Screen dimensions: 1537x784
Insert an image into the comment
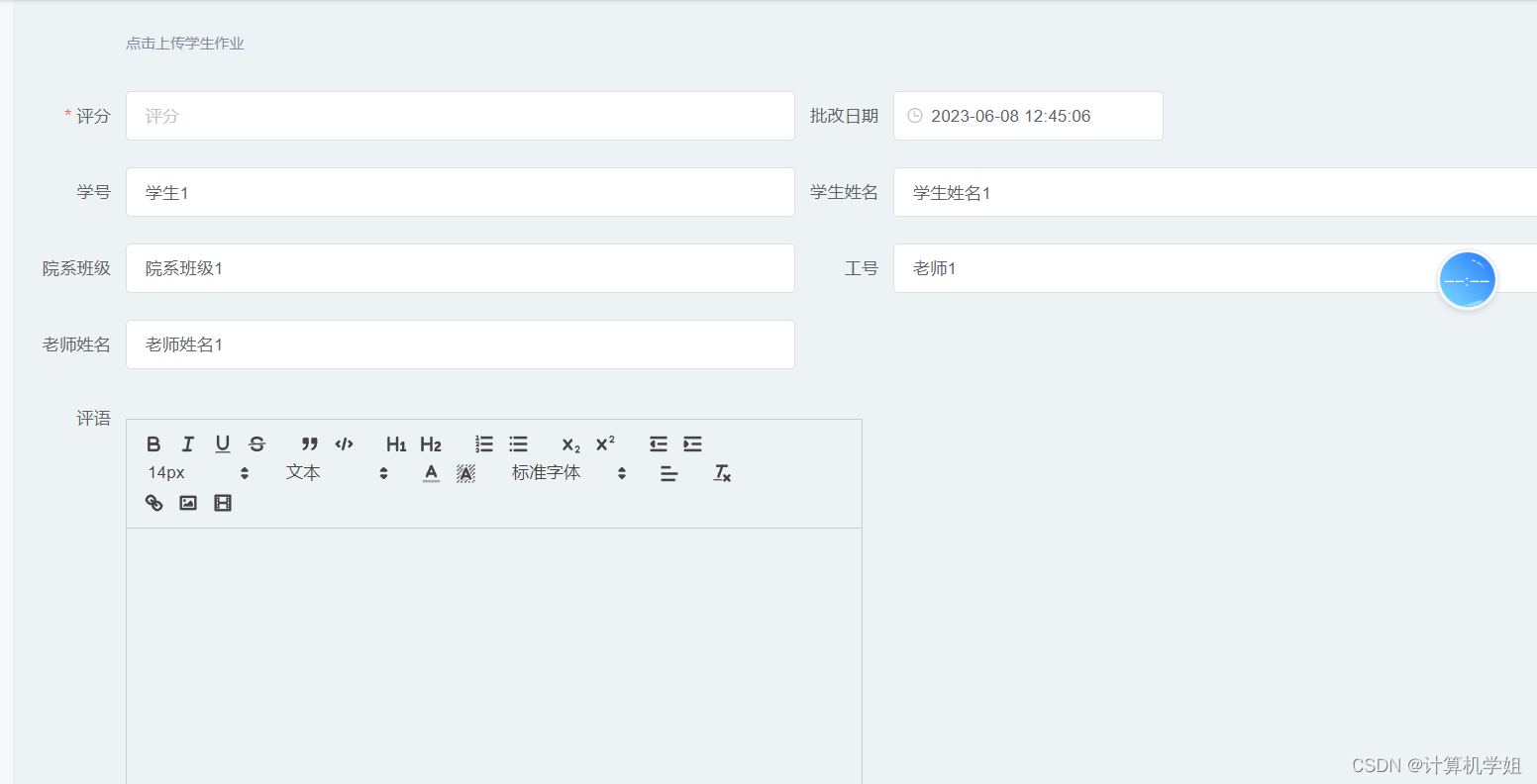188,503
